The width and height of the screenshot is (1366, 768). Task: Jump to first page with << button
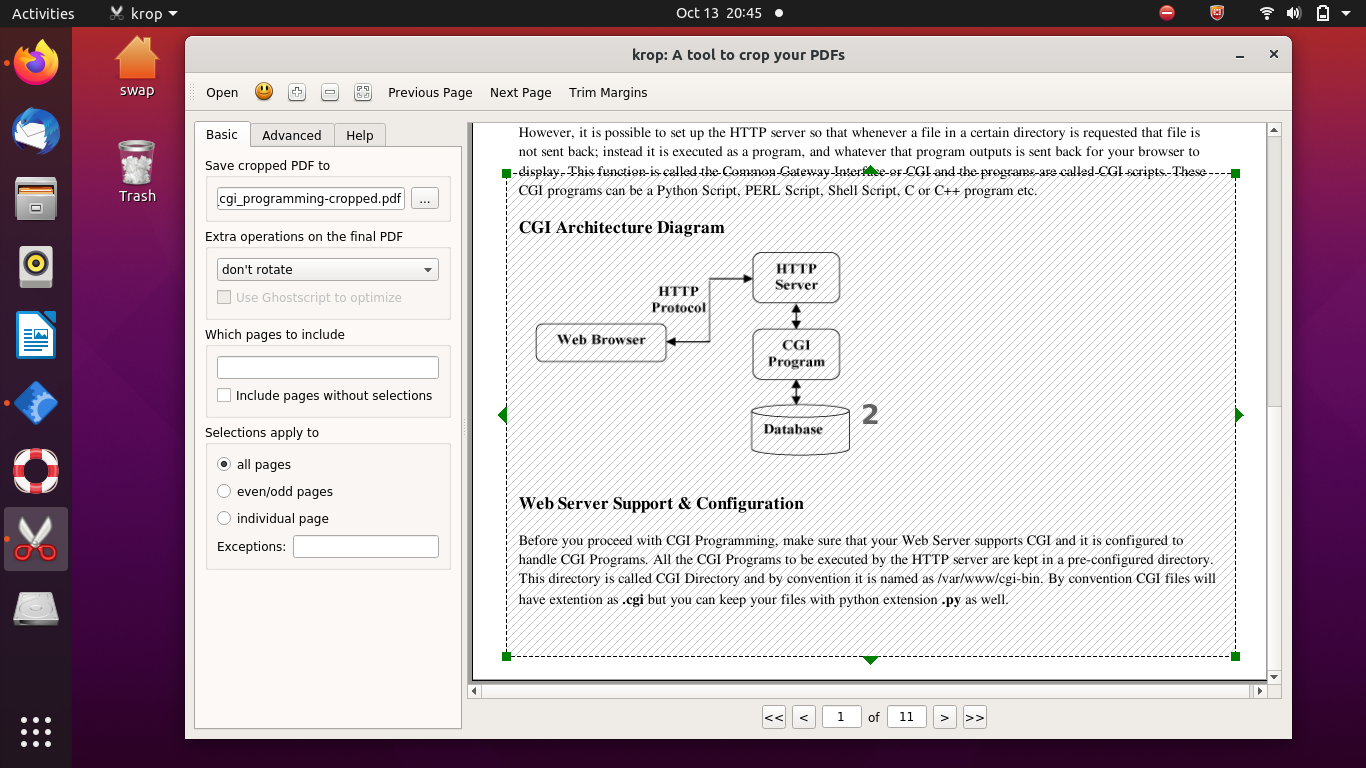pos(773,717)
